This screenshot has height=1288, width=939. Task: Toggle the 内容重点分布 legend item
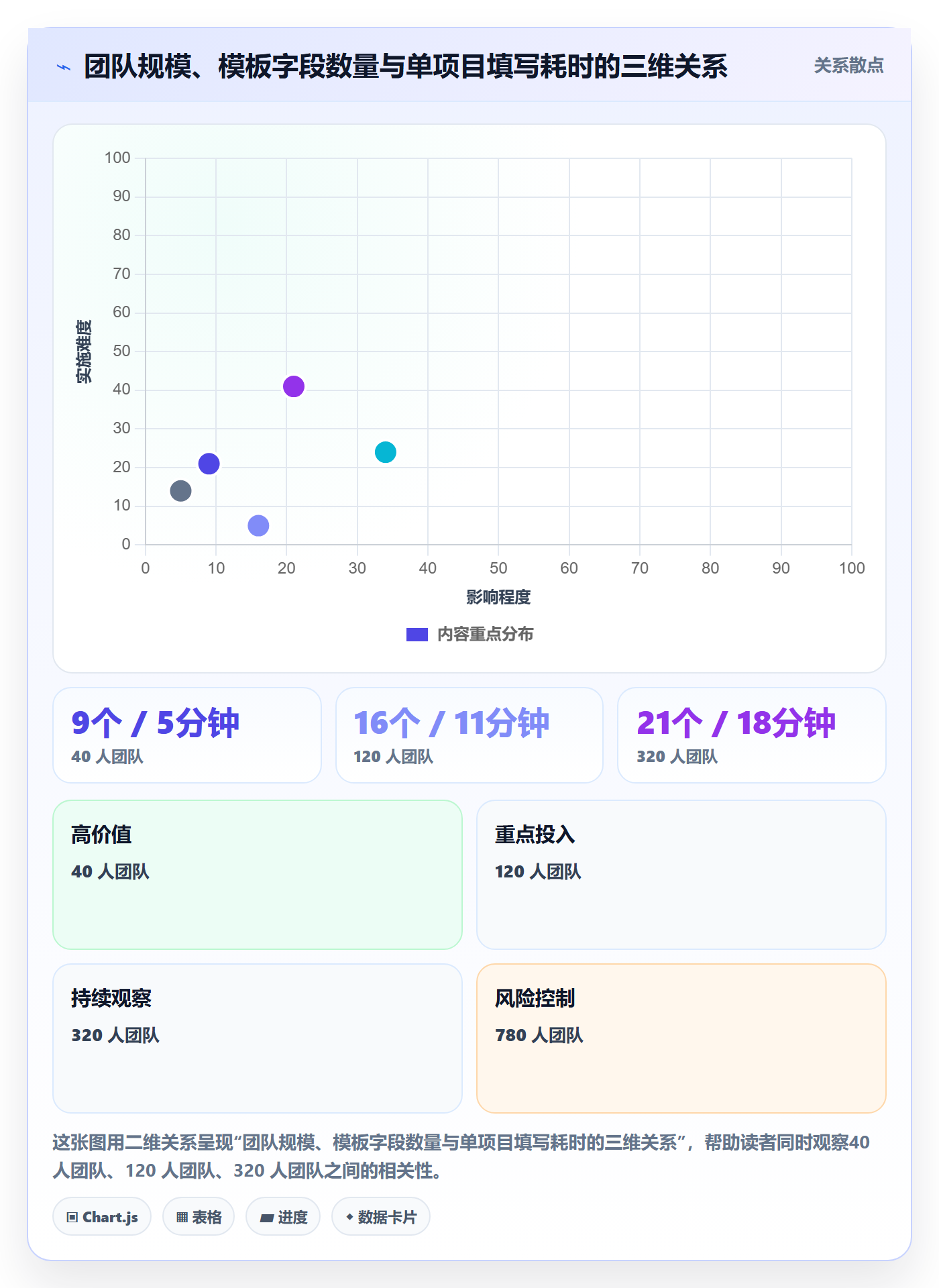click(469, 634)
